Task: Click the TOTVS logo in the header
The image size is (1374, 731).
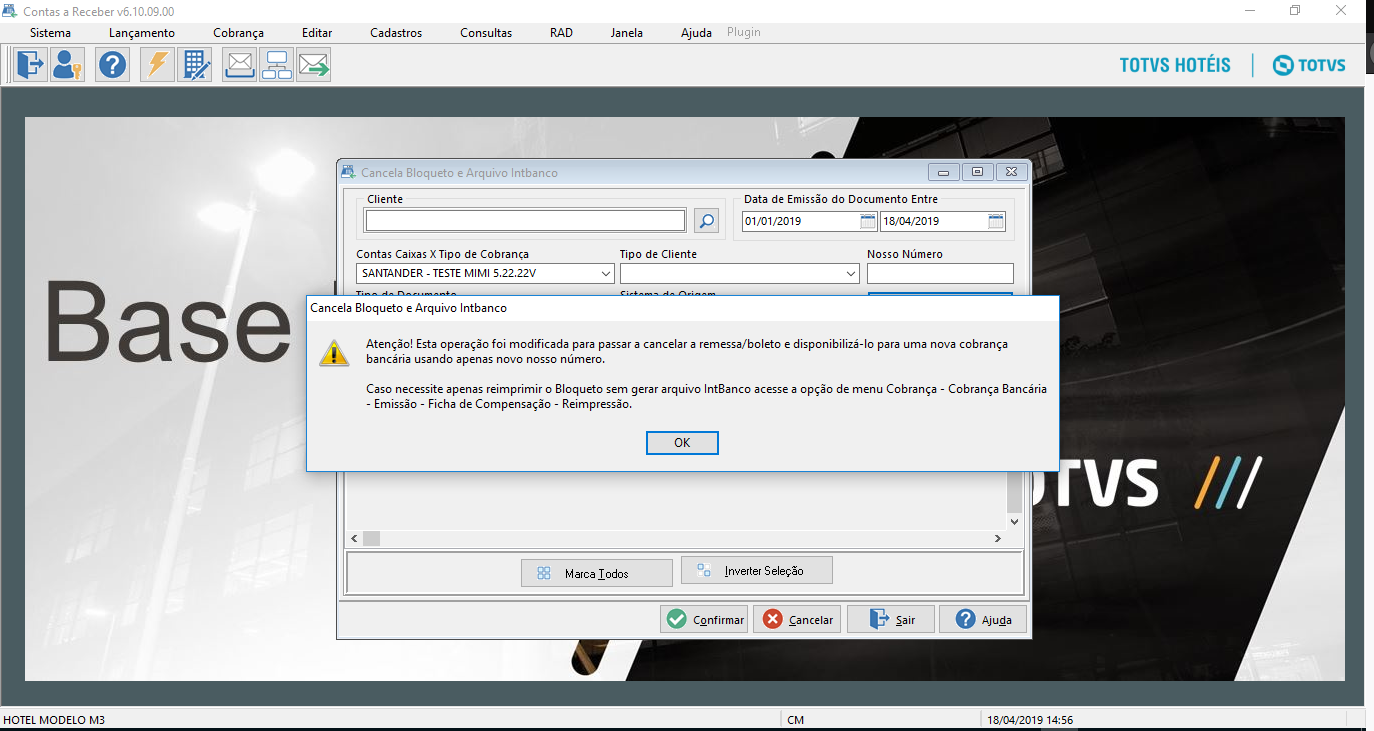Action: tap(1309, 65)
